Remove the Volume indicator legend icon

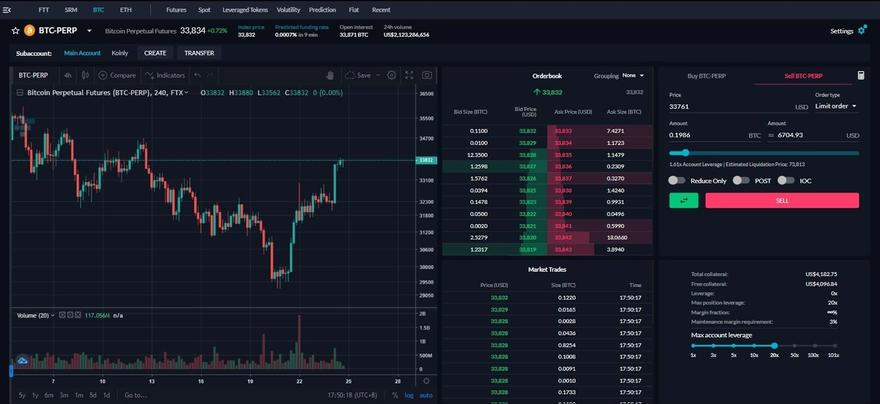click(77, 315)
